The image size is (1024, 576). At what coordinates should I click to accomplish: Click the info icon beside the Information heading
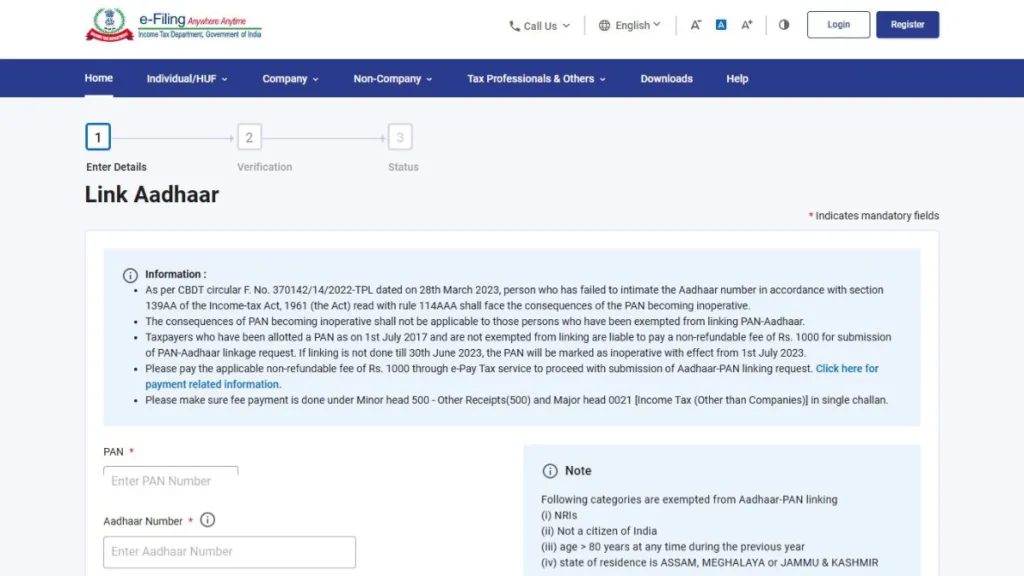[130, 275]
